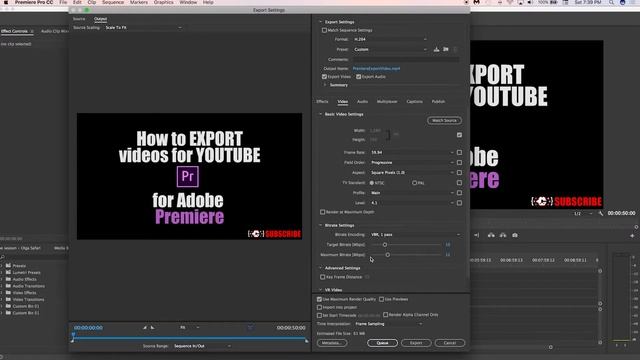This screenshot has height=360, width=640.
Task: Click the Metadata button
Action: [332, 343]
